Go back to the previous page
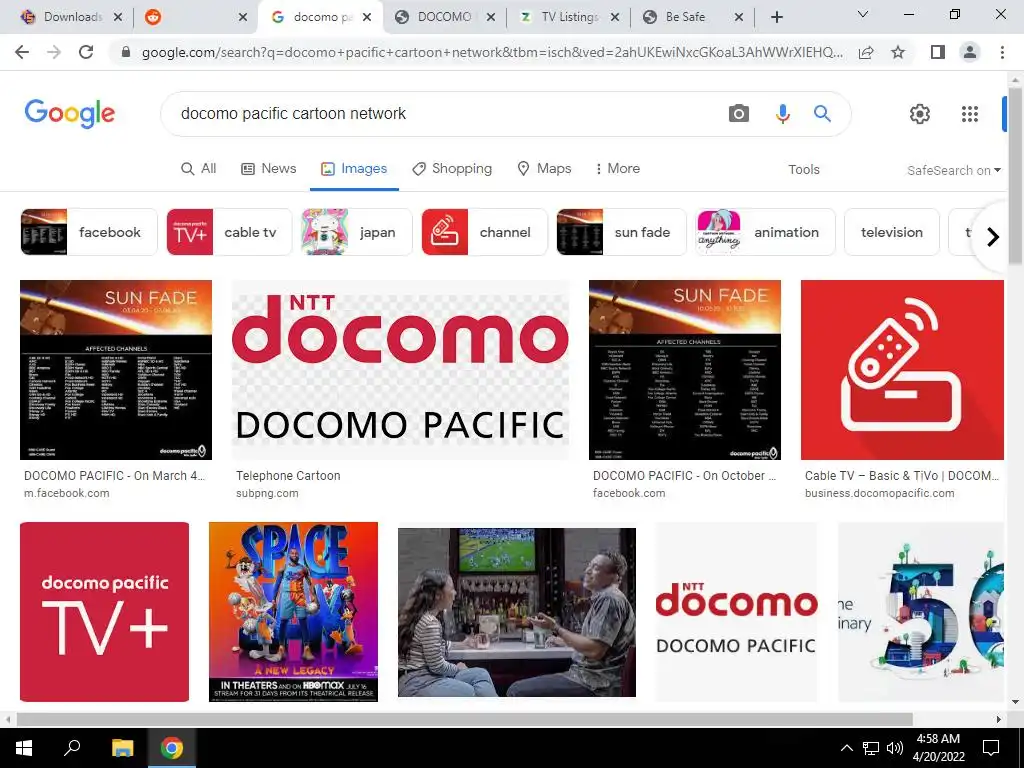This screenshot has height=768, width=1024. [22, 52]
